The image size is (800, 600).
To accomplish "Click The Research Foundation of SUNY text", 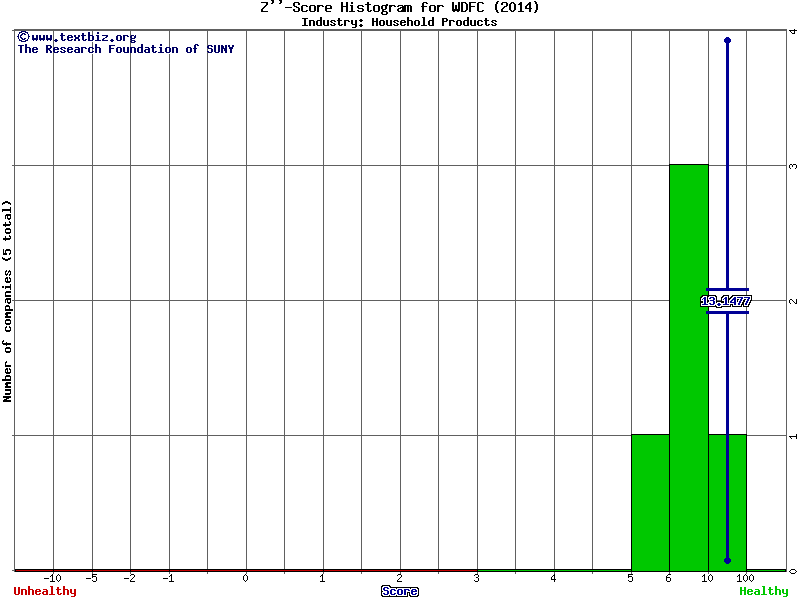I will 126,49.
